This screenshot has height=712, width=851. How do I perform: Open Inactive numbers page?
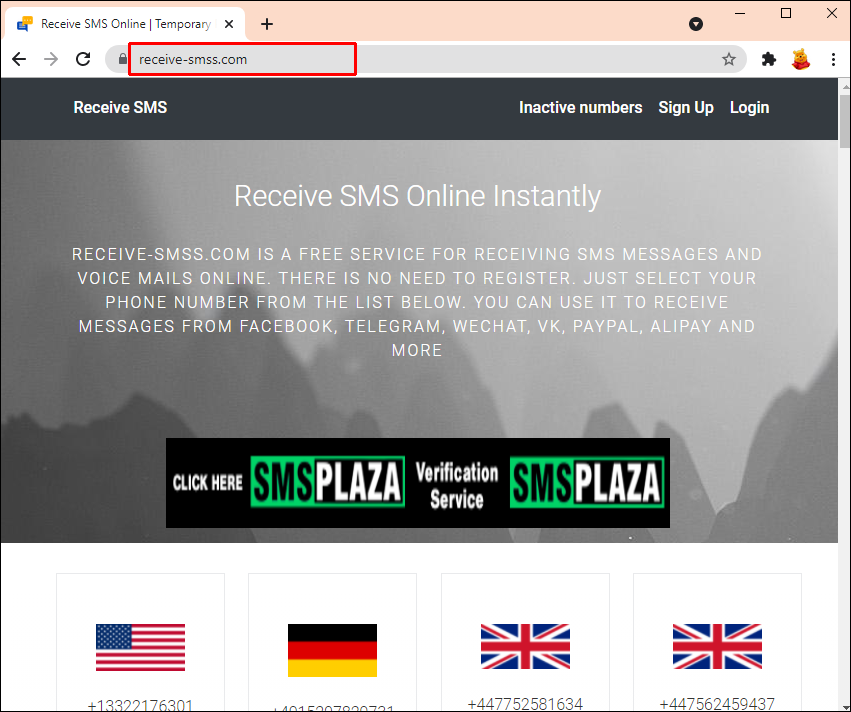point(580,107)
